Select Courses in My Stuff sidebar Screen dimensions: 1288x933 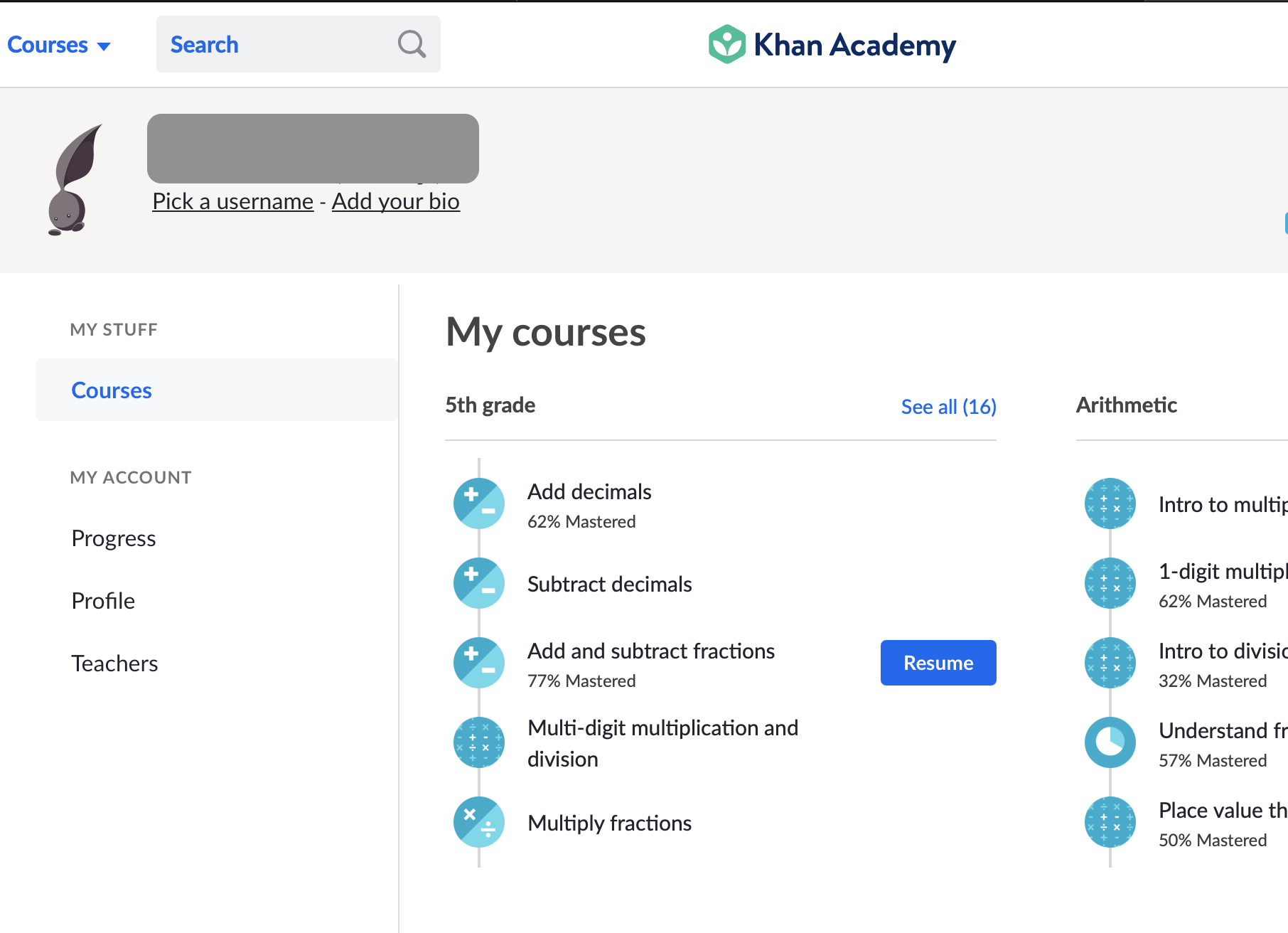point(112,390)
